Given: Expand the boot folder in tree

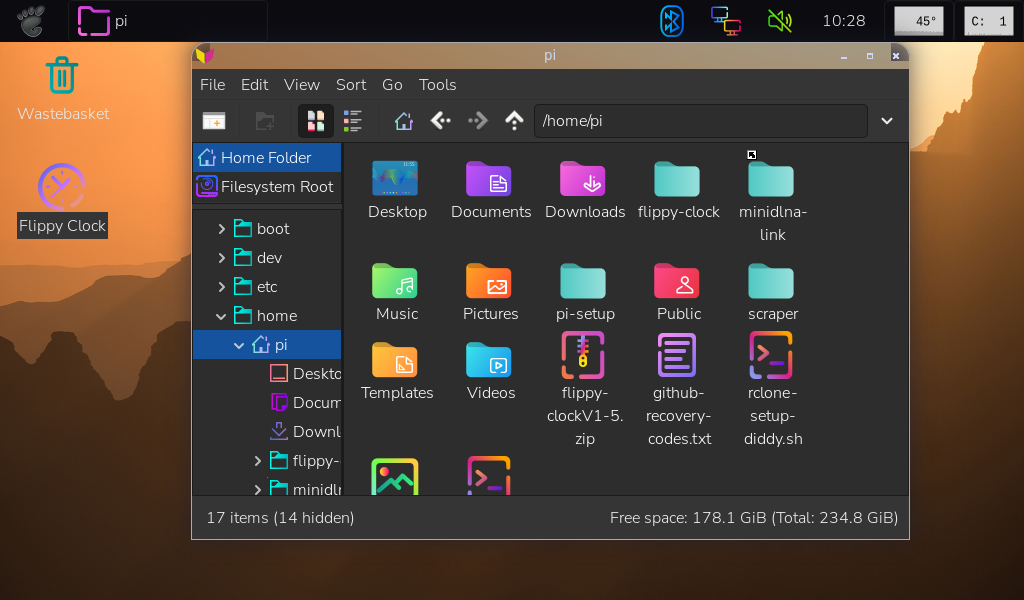Looking at the screenshot, I should pos(221,229).
